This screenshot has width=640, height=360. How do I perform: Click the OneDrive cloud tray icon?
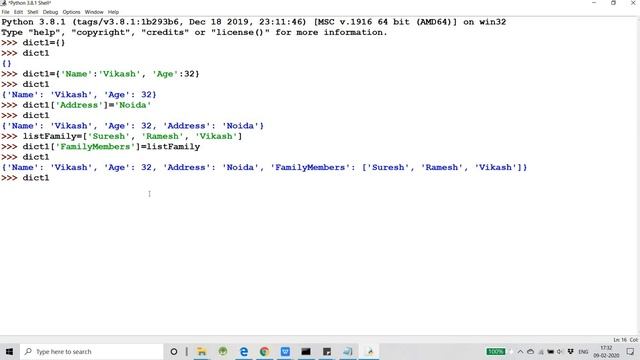pos(531,351)
